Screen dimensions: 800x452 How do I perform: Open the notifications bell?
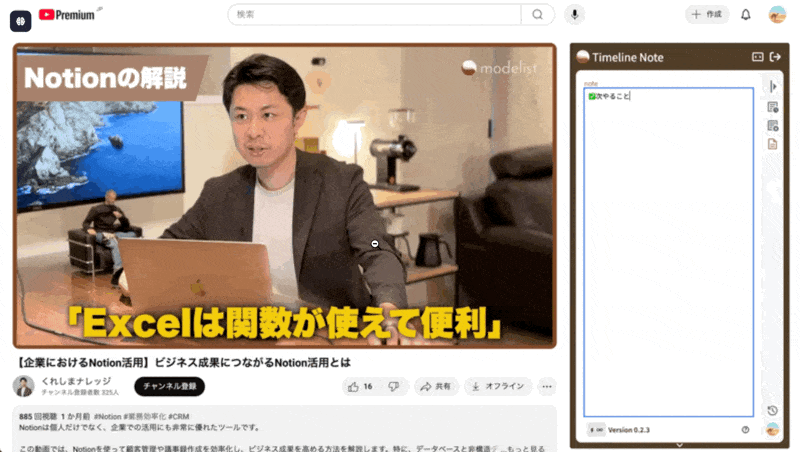click(745, 14)
